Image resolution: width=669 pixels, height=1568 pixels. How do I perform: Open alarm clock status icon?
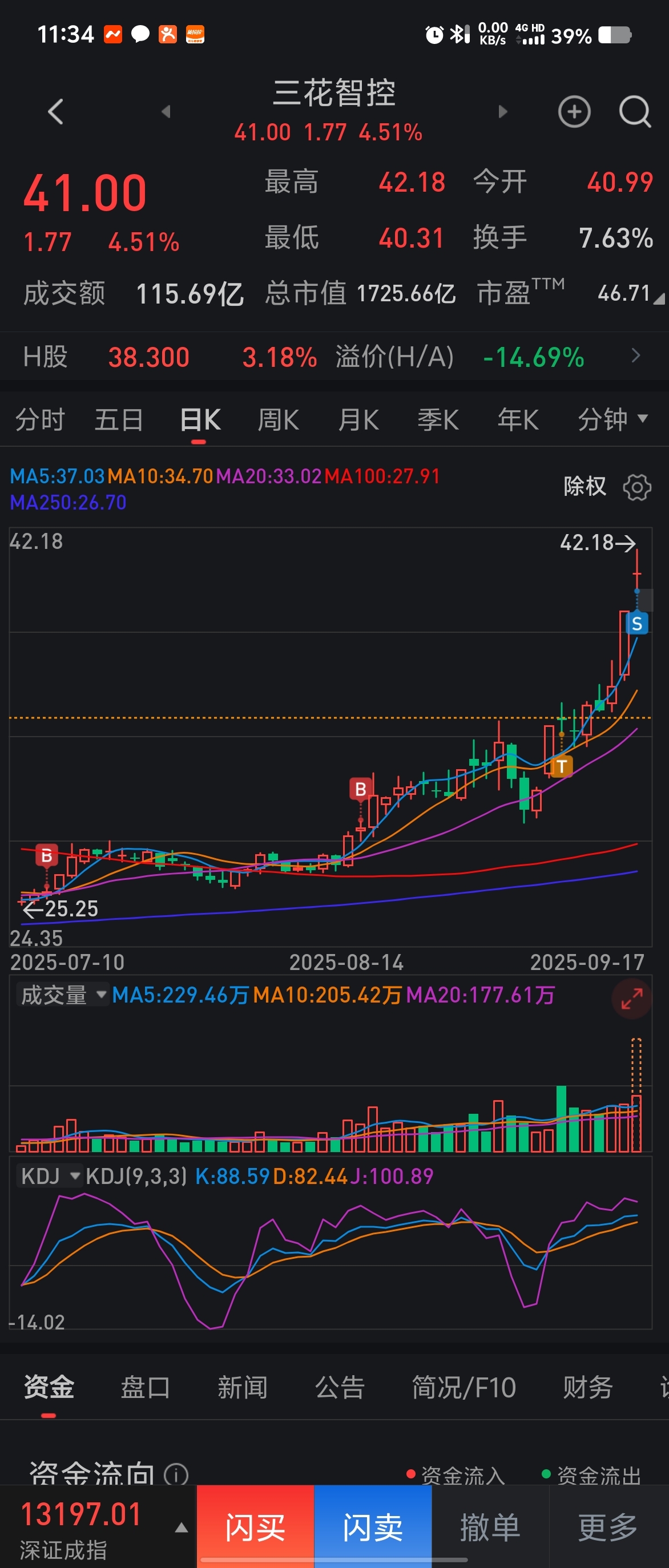coord(434,35)
